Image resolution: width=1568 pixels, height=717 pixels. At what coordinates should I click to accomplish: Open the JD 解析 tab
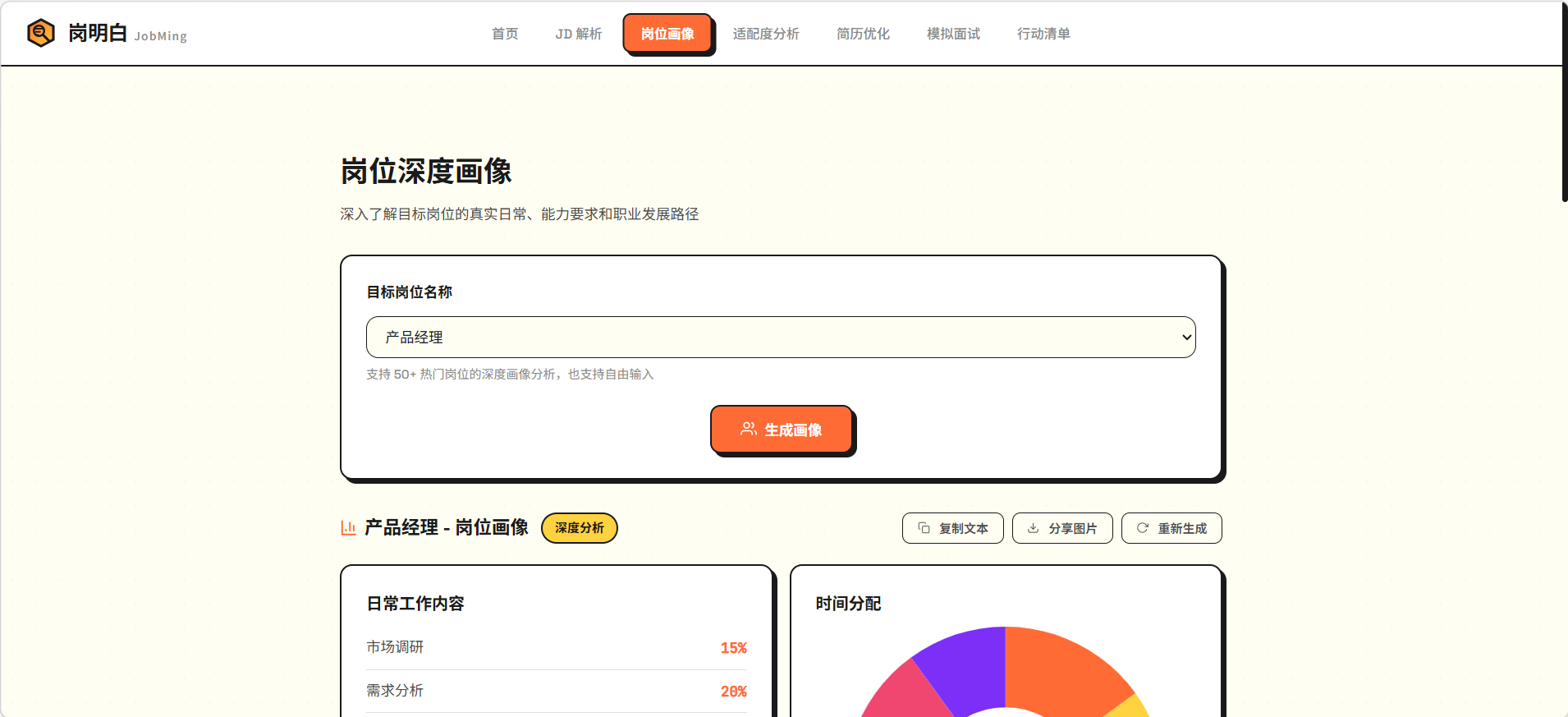click(578, 34)
